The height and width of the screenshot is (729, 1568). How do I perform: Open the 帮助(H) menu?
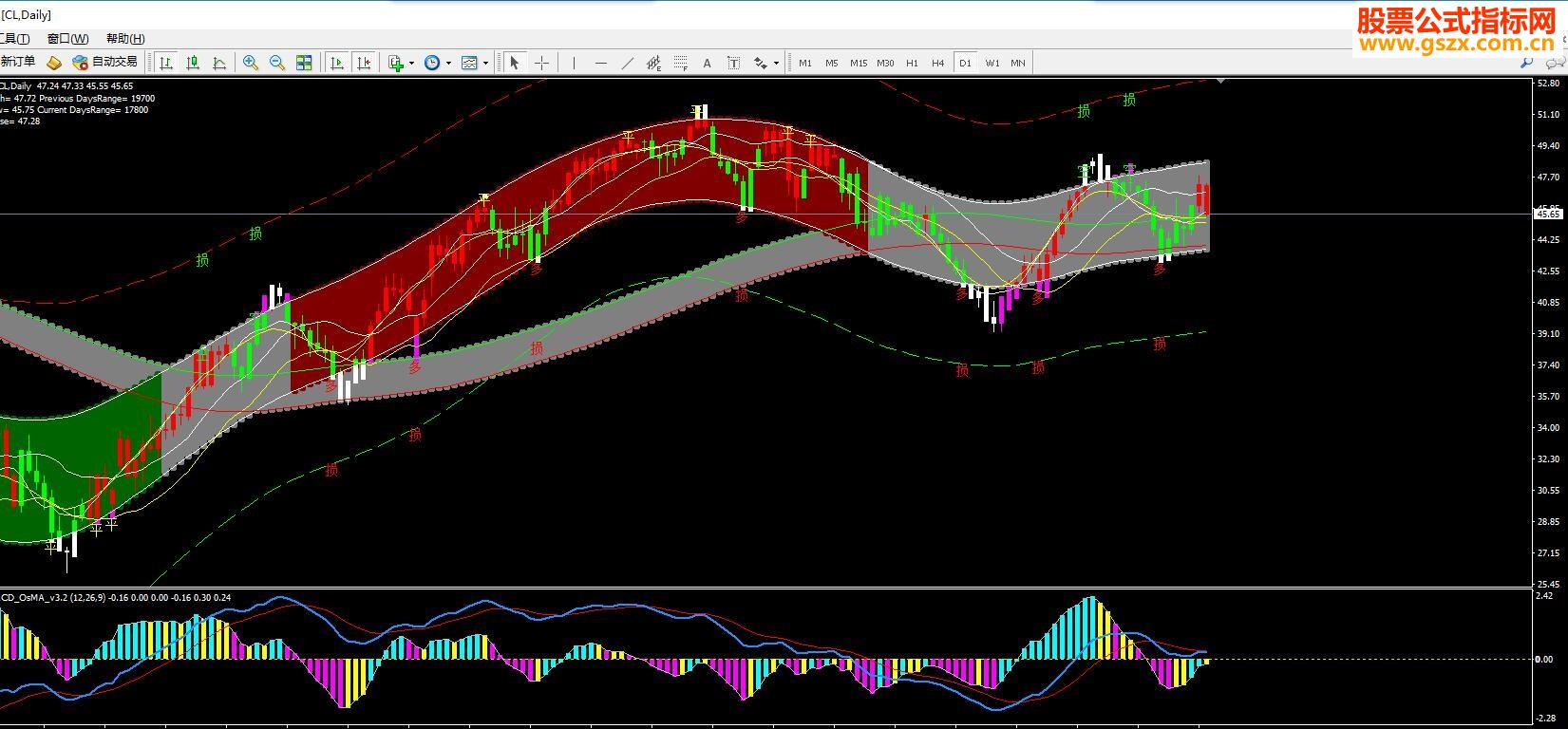tap(125, 39)
